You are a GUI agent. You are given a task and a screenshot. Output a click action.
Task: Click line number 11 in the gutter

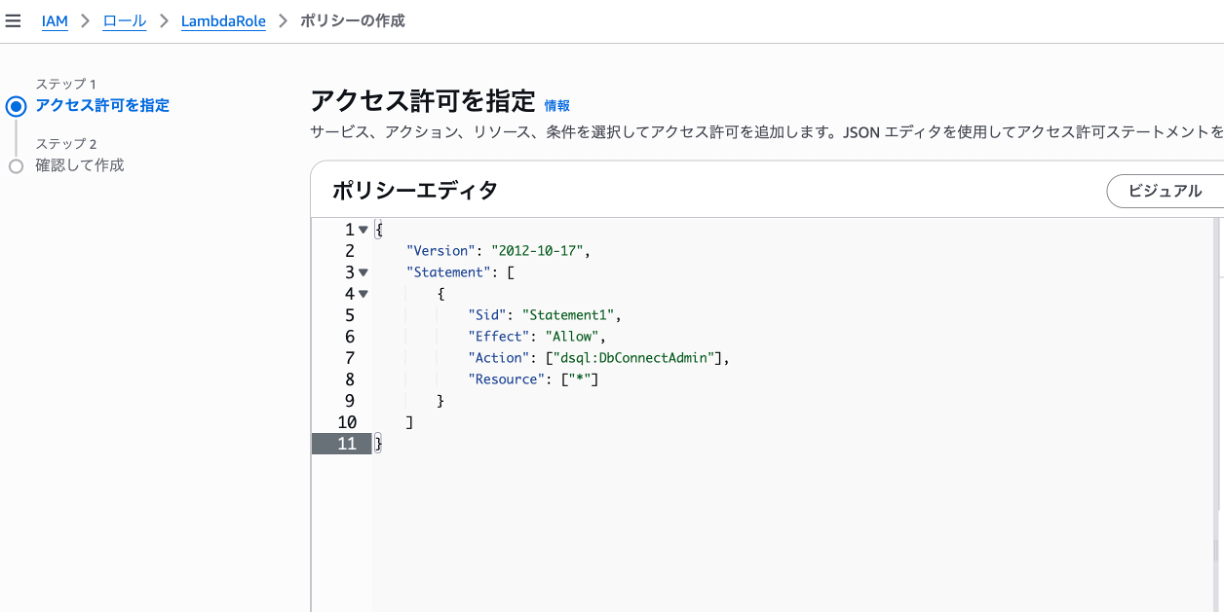[x=347, y=444]
